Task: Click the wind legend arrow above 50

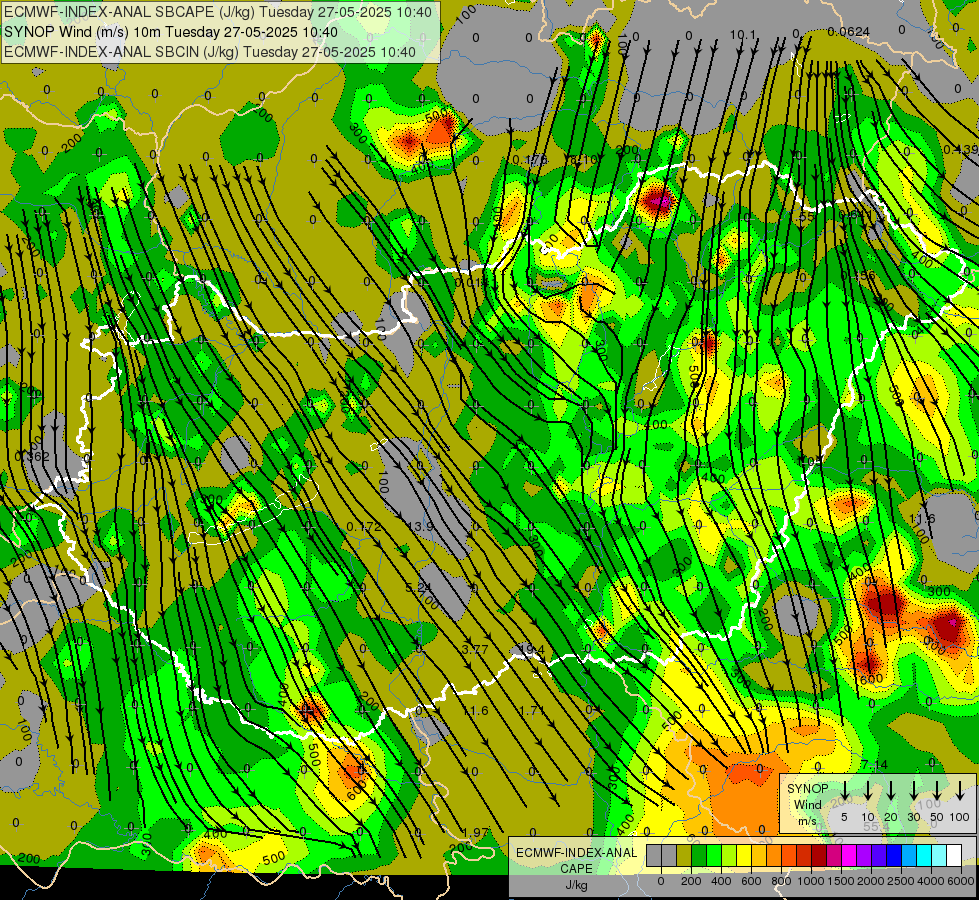Action: (937, 790)
